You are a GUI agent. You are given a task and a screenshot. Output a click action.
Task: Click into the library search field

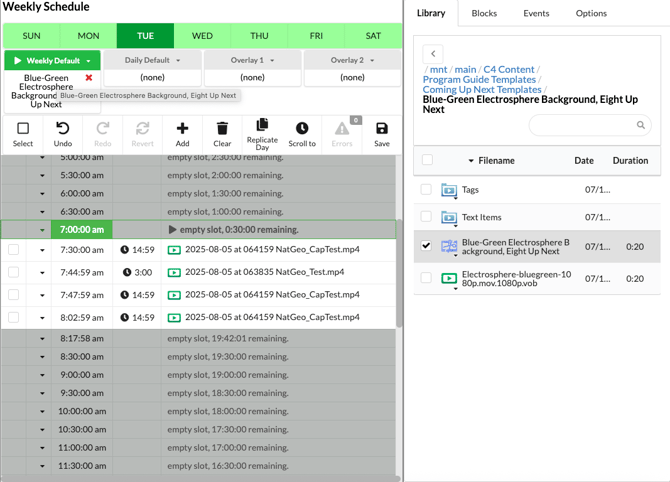(590, 125)
